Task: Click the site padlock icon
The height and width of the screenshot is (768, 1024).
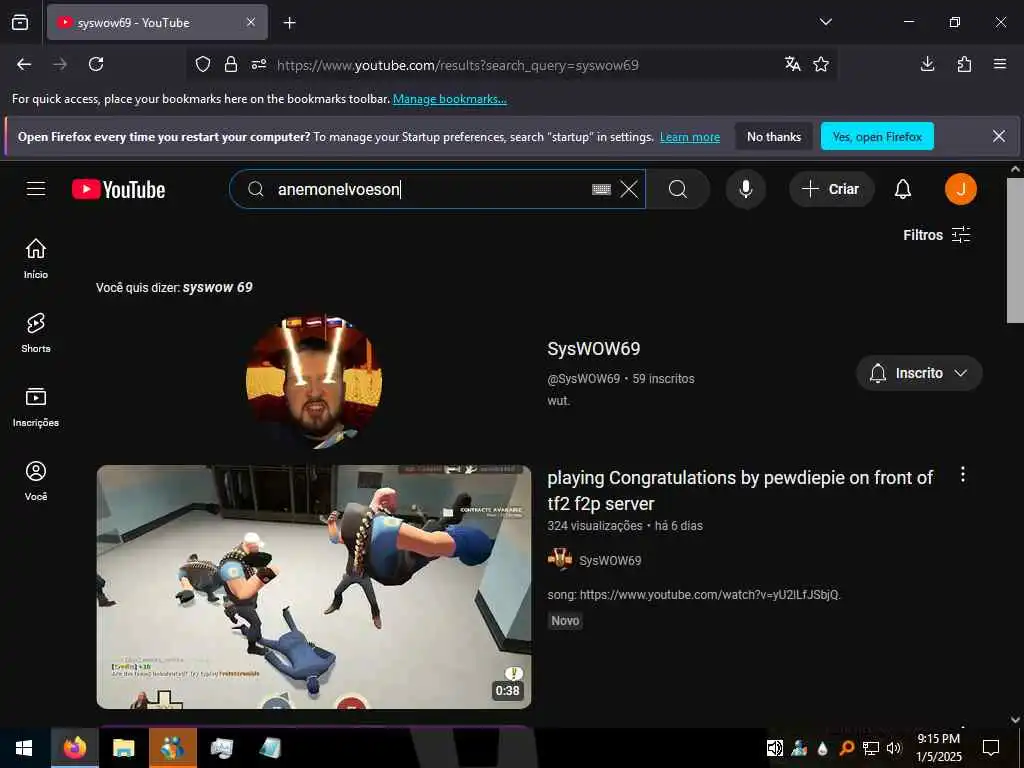Action: (231, 64)
